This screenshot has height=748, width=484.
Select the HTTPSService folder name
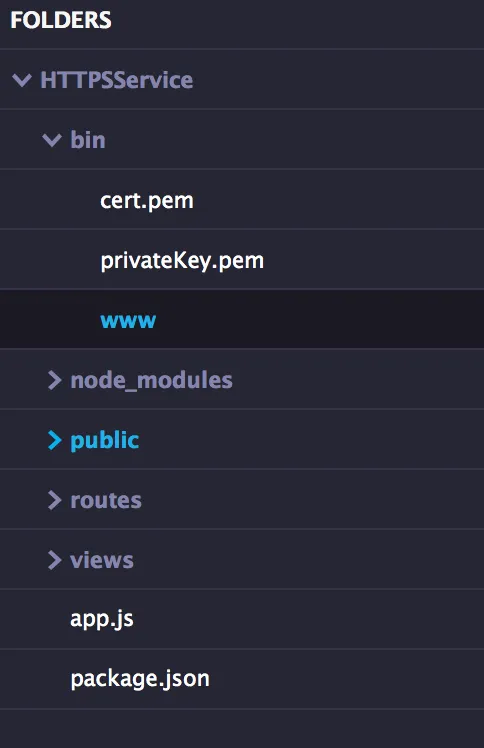117,80
